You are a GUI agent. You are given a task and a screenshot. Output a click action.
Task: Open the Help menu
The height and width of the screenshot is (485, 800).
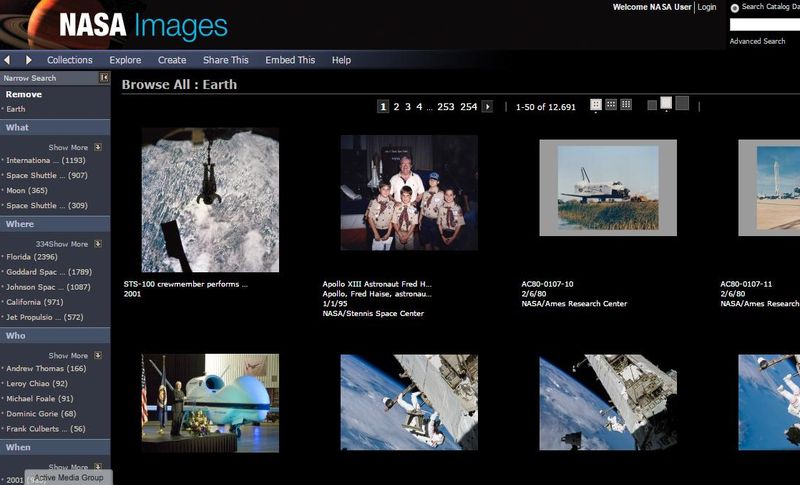click(341, 60)
